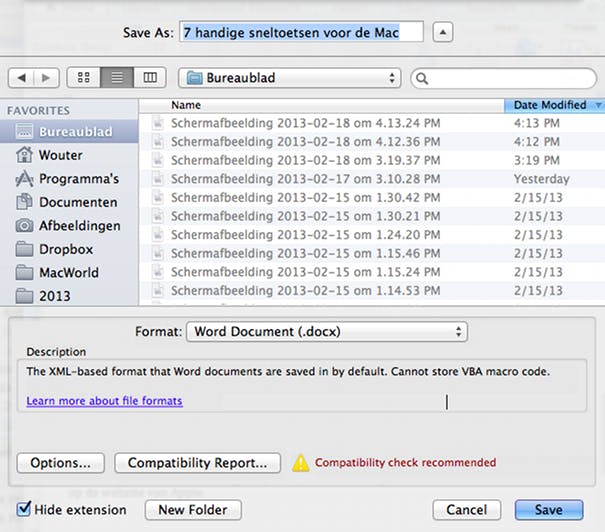605x532 pixels.
Task: Sort files by Name column
Action: (320, 105)
